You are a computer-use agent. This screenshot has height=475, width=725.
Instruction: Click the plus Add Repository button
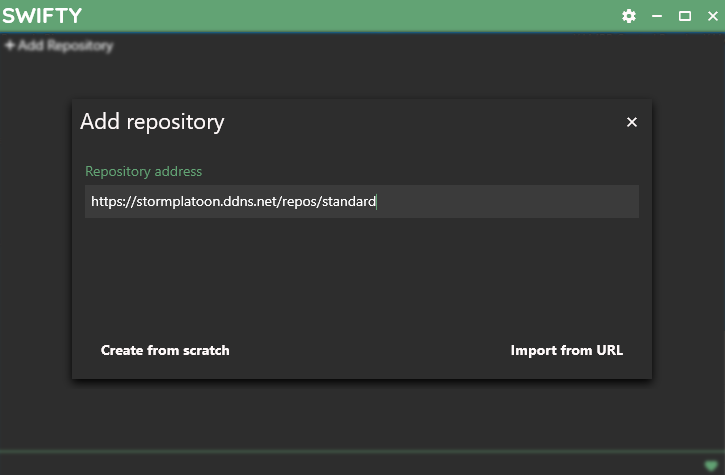click(x=59, y=46)
